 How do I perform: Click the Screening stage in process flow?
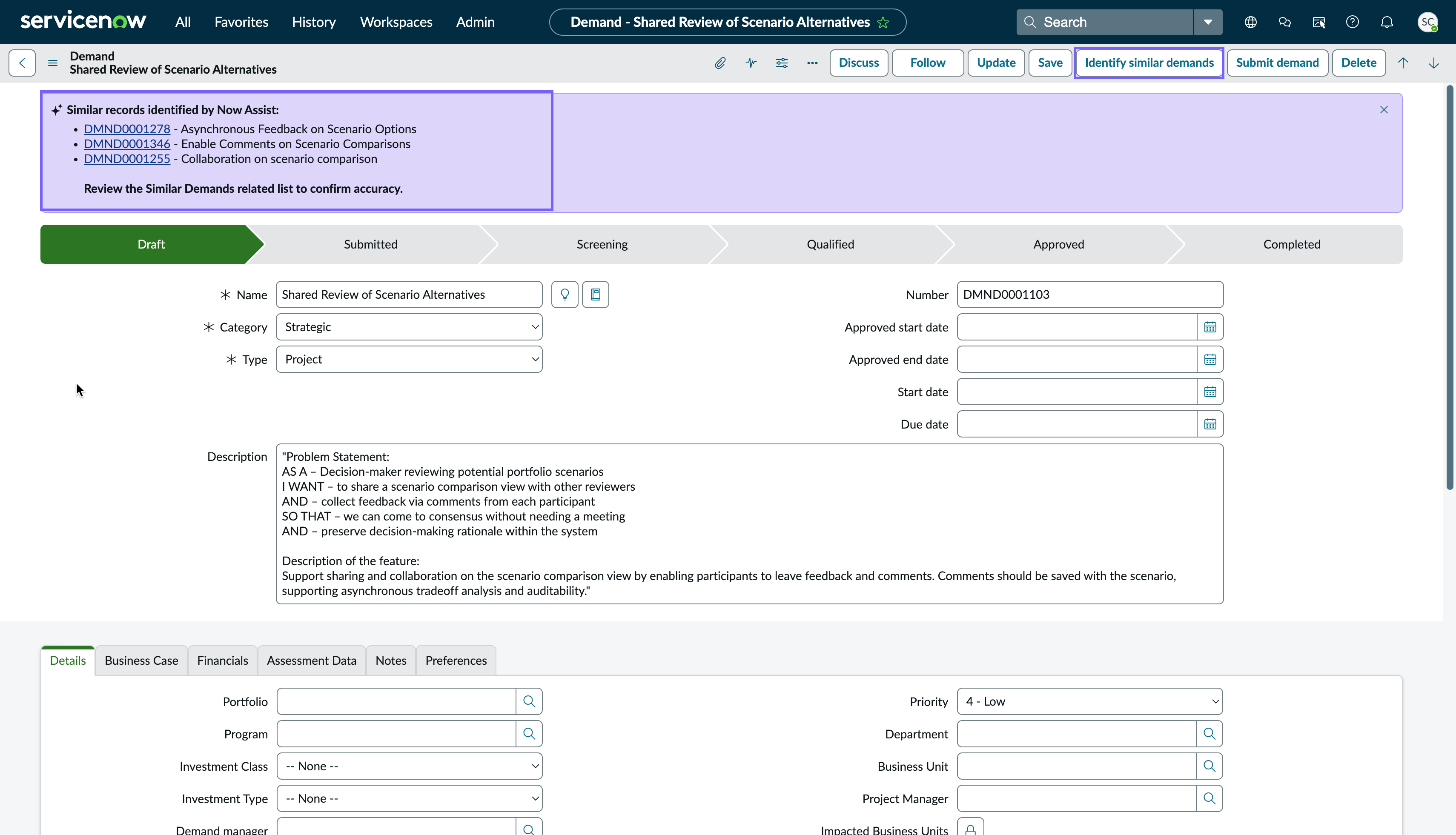(602, 244)
